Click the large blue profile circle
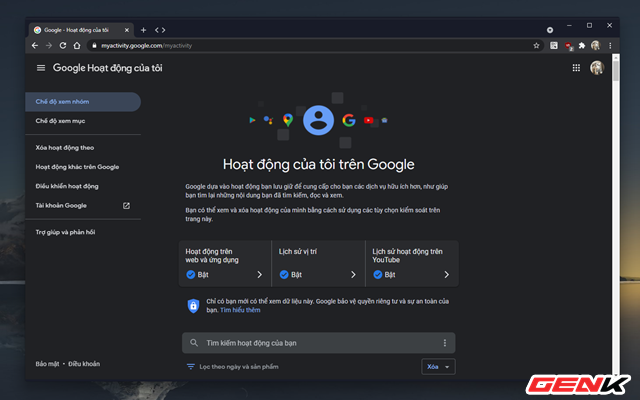Image resolution: width=640 pixels, height=400 pixels. click(x=318, y=120)
